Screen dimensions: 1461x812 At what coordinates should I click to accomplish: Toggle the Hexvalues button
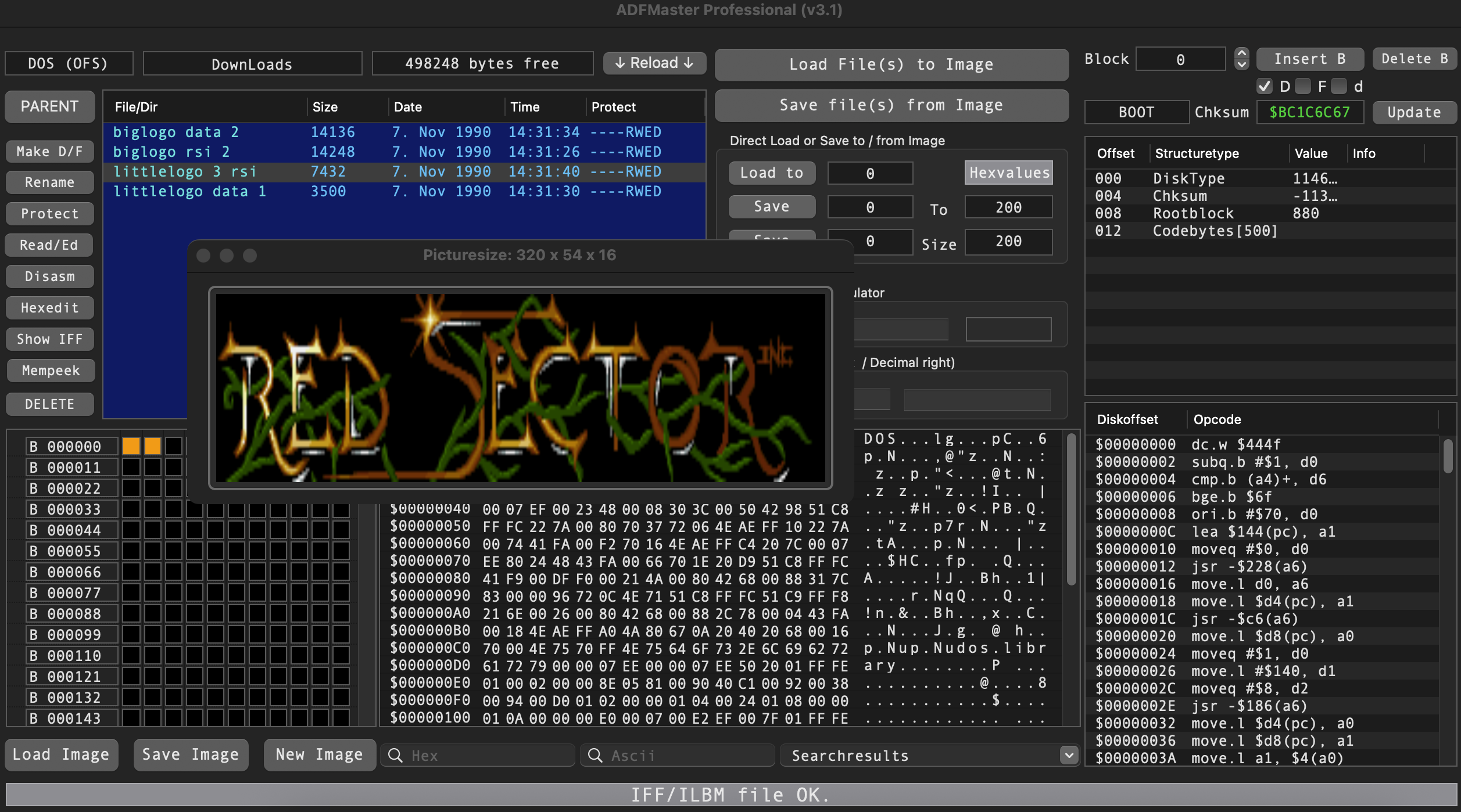coord(1009,173)
